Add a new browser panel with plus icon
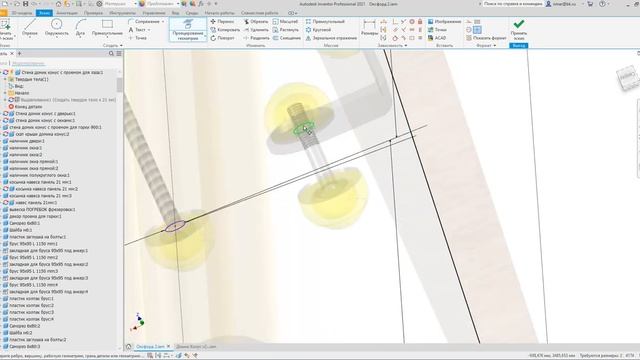640x360 pixels. pos(19,53)
